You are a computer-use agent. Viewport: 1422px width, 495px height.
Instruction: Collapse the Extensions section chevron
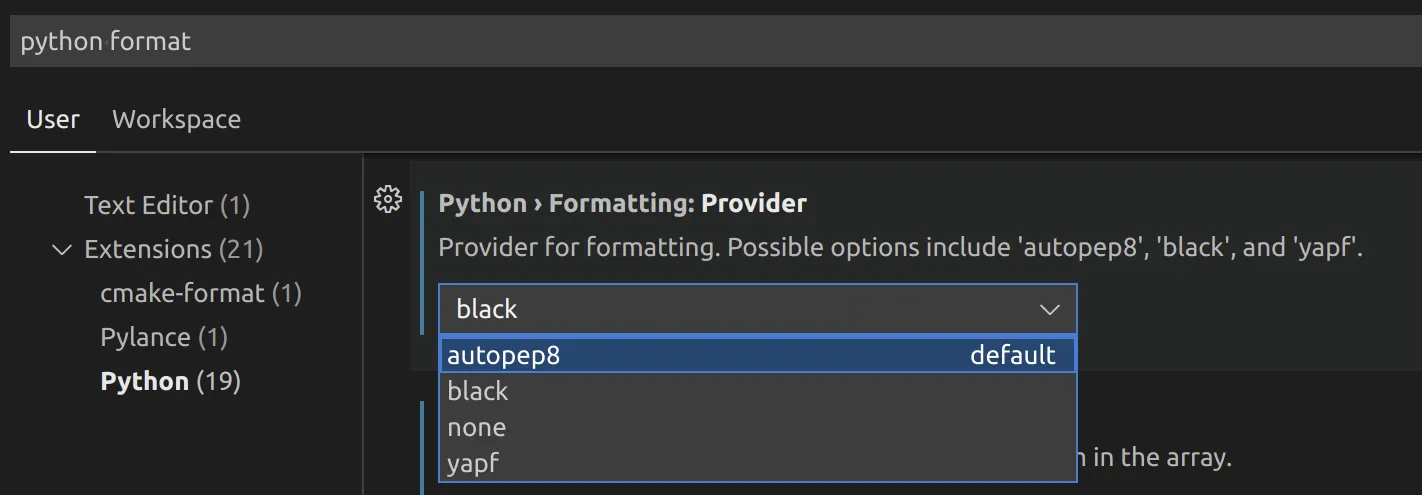[x=62, y=249]
